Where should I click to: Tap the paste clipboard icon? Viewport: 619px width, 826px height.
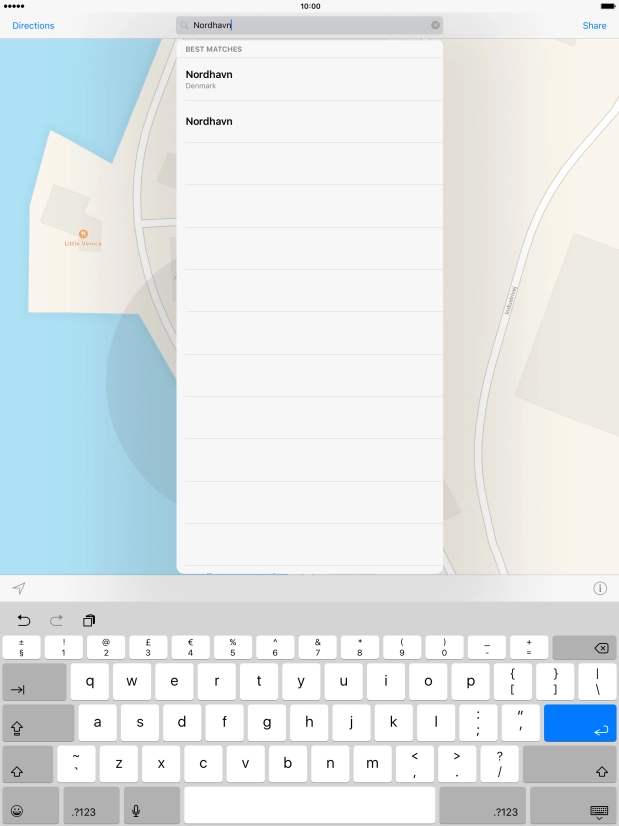click(x=89, y=620)
